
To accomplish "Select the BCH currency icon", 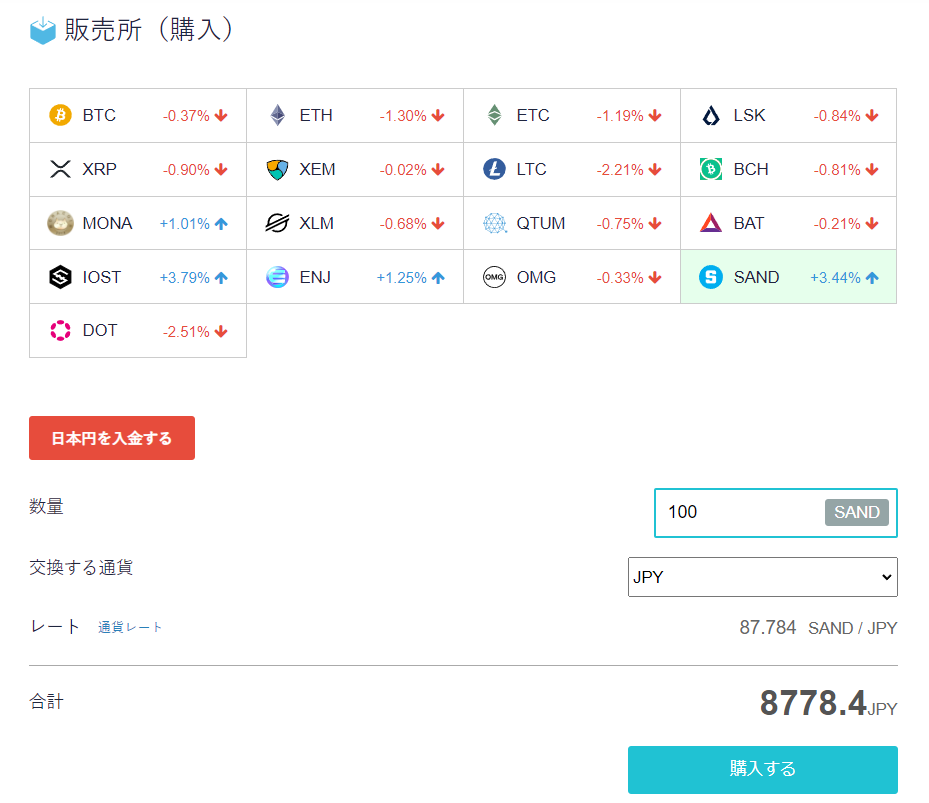I will click(710, 169).
